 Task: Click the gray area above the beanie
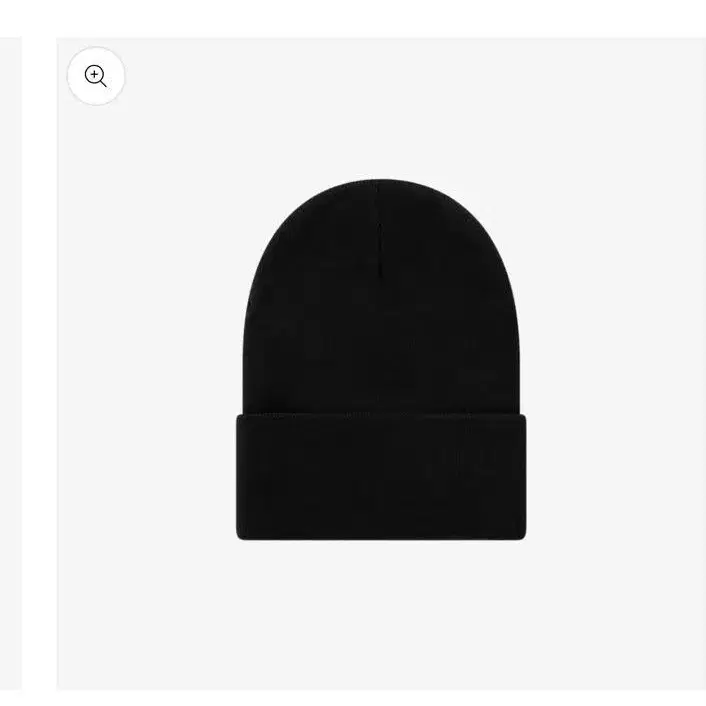381,108
